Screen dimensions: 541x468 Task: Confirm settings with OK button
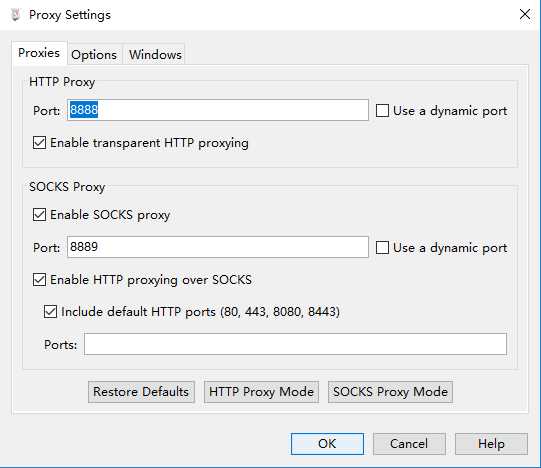coord(327,444)
